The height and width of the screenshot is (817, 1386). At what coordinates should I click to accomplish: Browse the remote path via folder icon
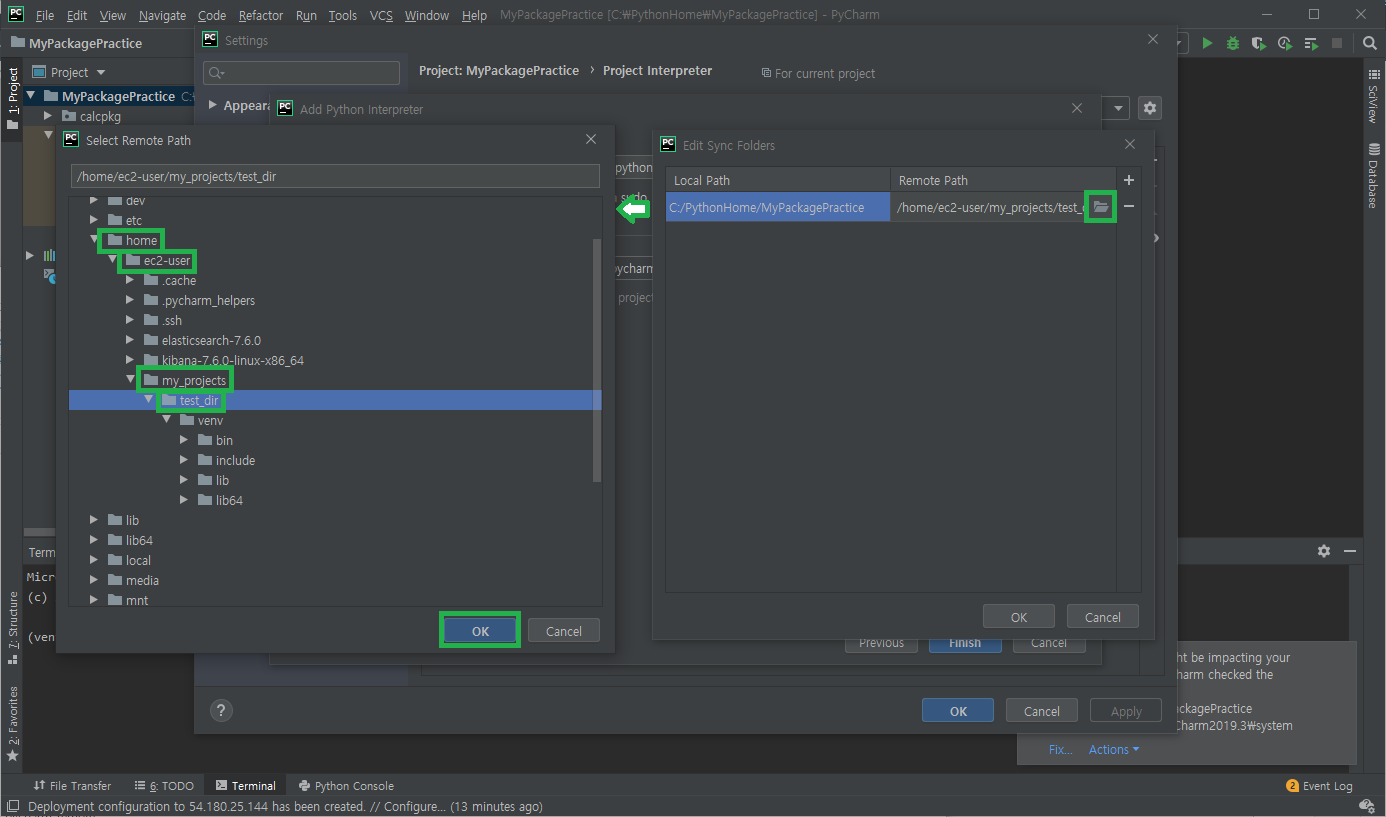1101,207
